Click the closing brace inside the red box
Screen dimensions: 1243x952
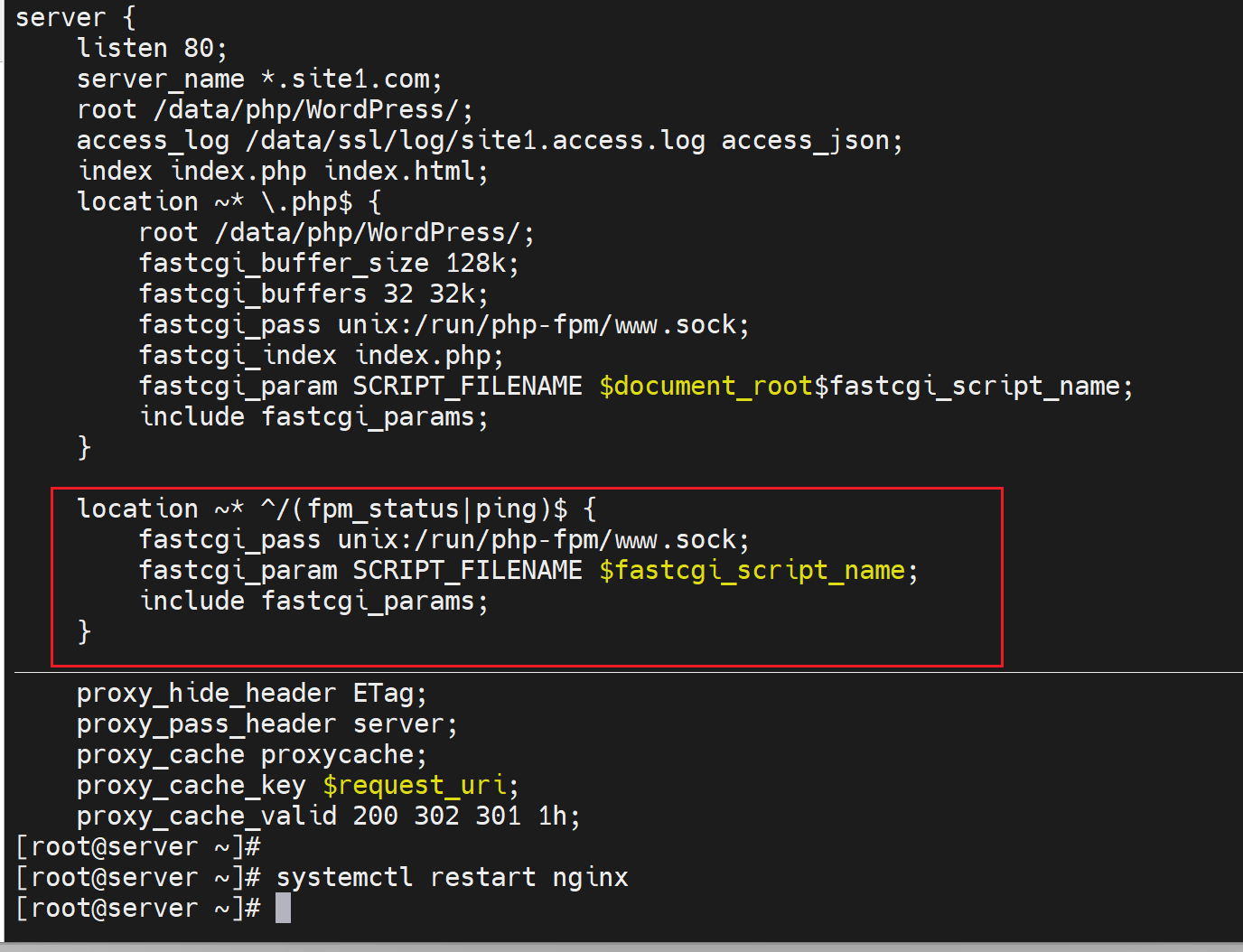(84, 631)
